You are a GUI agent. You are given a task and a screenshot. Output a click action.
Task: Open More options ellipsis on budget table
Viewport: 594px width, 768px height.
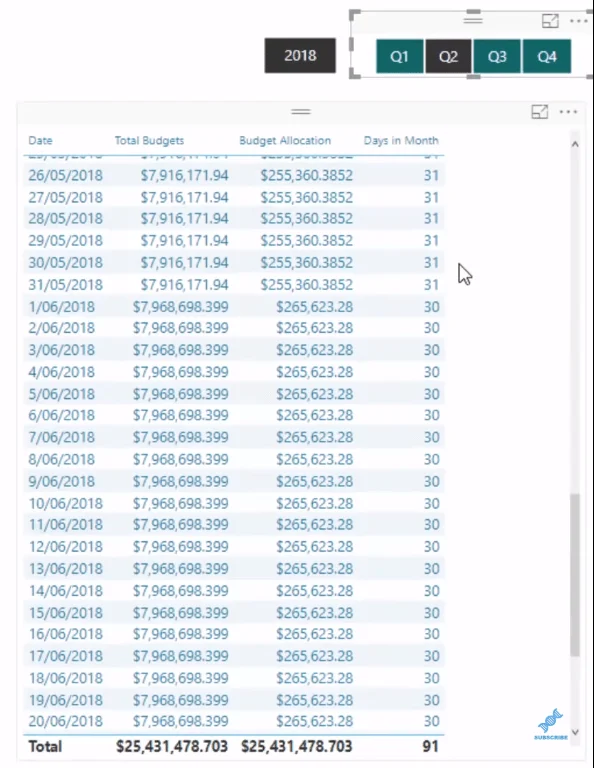click(x=568, y=112)
